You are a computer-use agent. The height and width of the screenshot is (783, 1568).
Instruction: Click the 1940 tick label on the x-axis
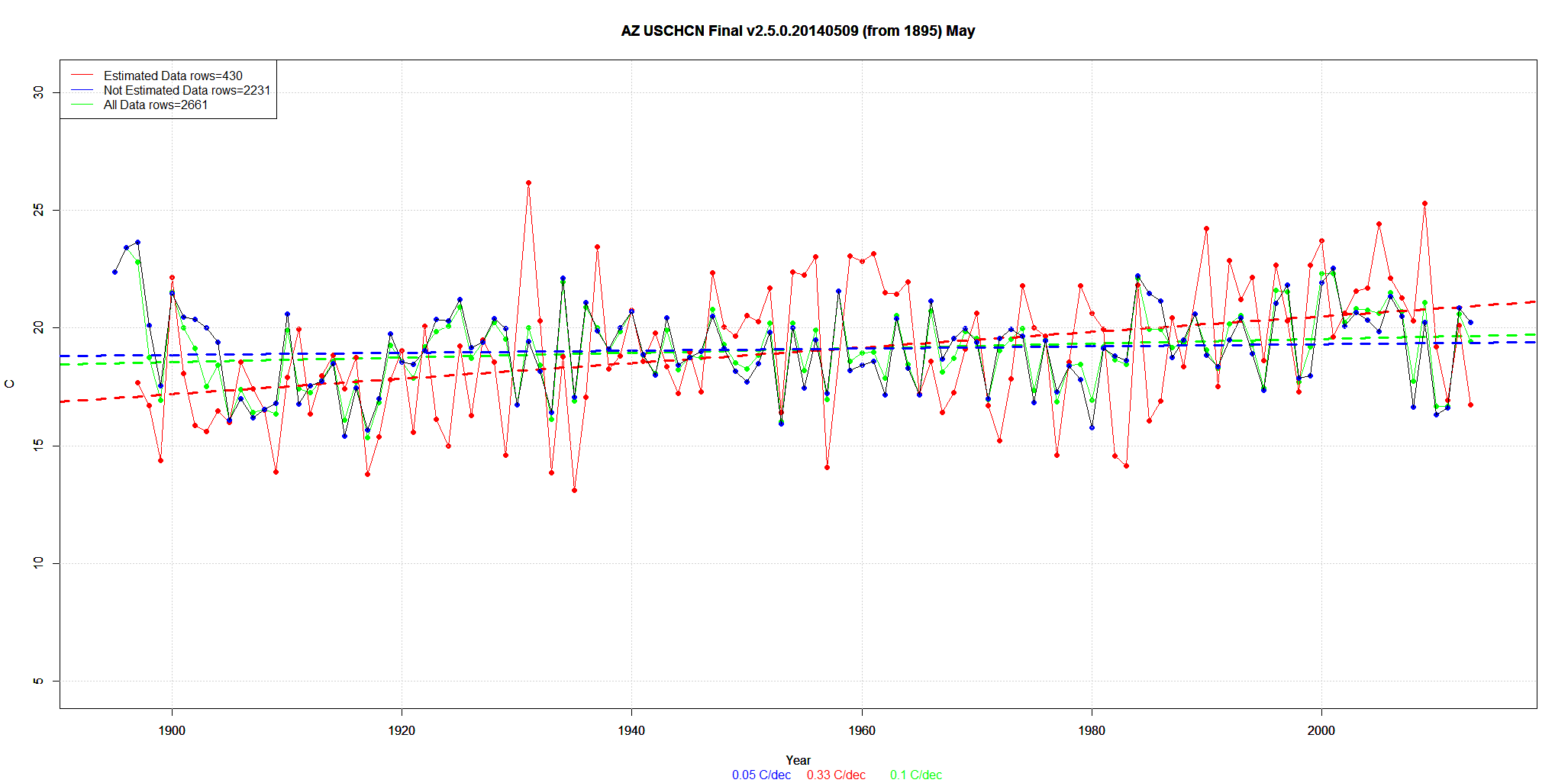pyautogui.click(x=631, y=730)
